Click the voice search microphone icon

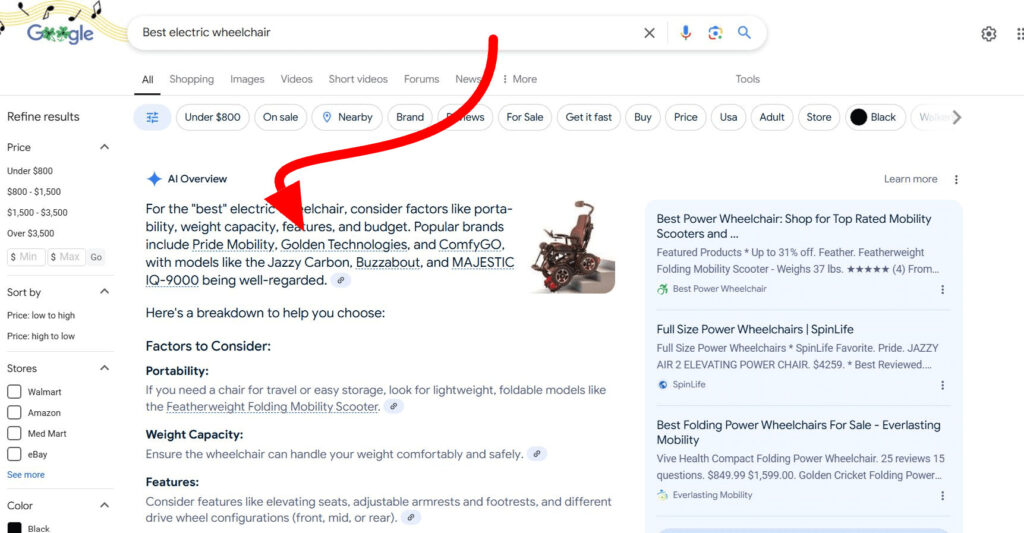click(x=685, y=33)
